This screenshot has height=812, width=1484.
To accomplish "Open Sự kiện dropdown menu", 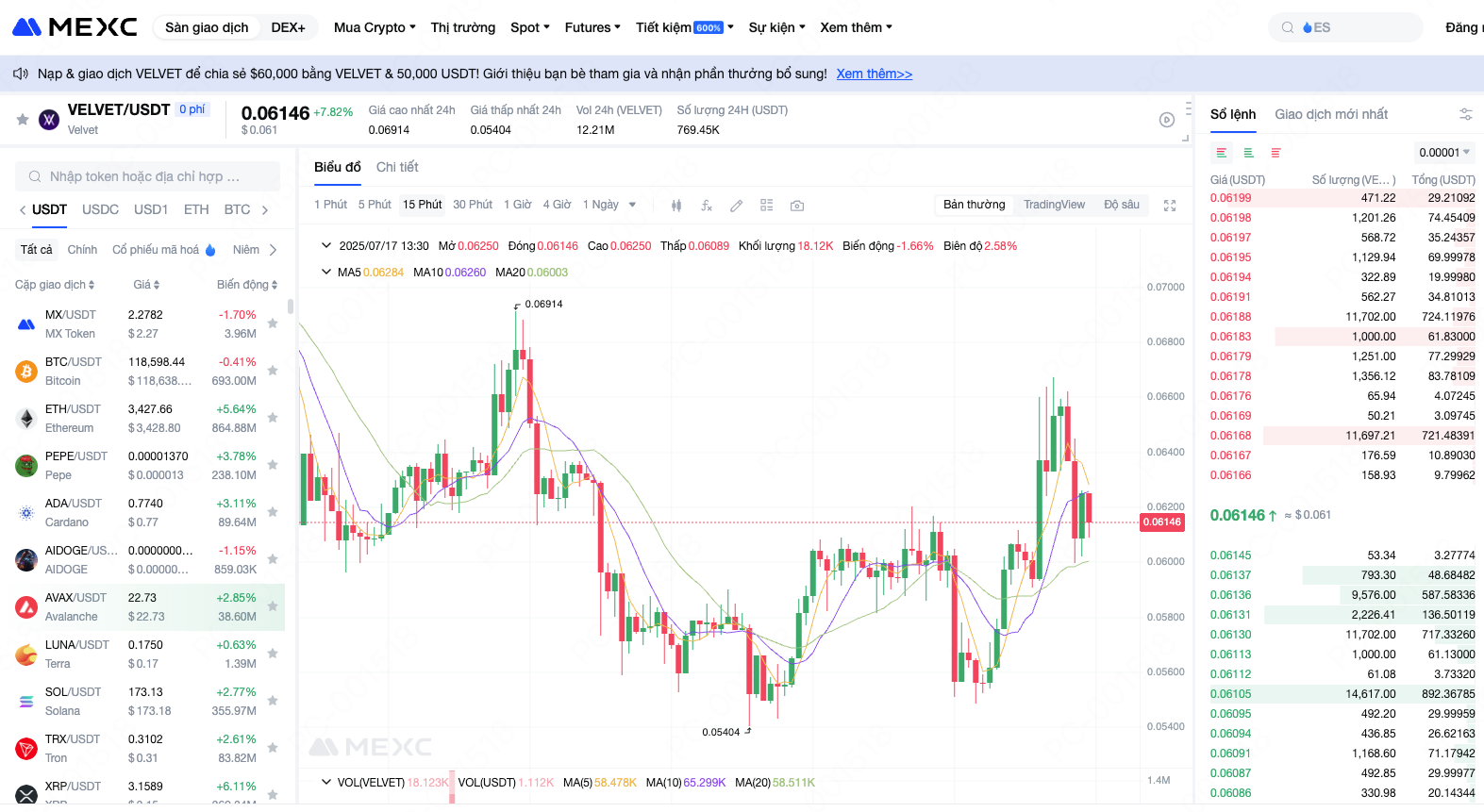I will [777, 27].
